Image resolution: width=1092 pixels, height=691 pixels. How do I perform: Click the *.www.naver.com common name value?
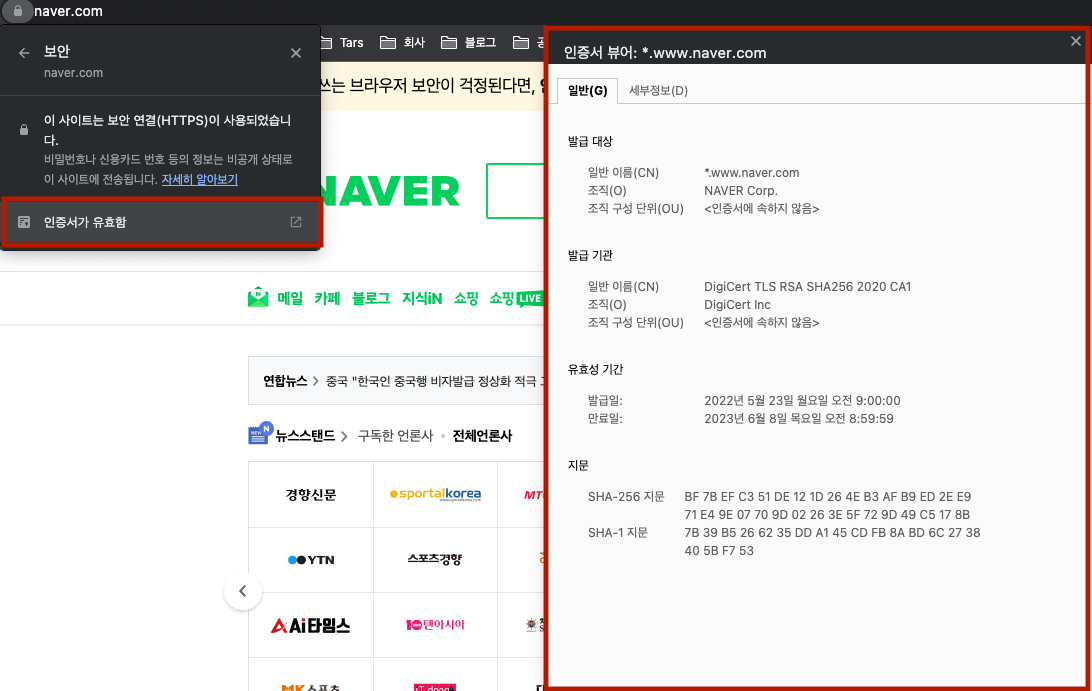(751, 173)
